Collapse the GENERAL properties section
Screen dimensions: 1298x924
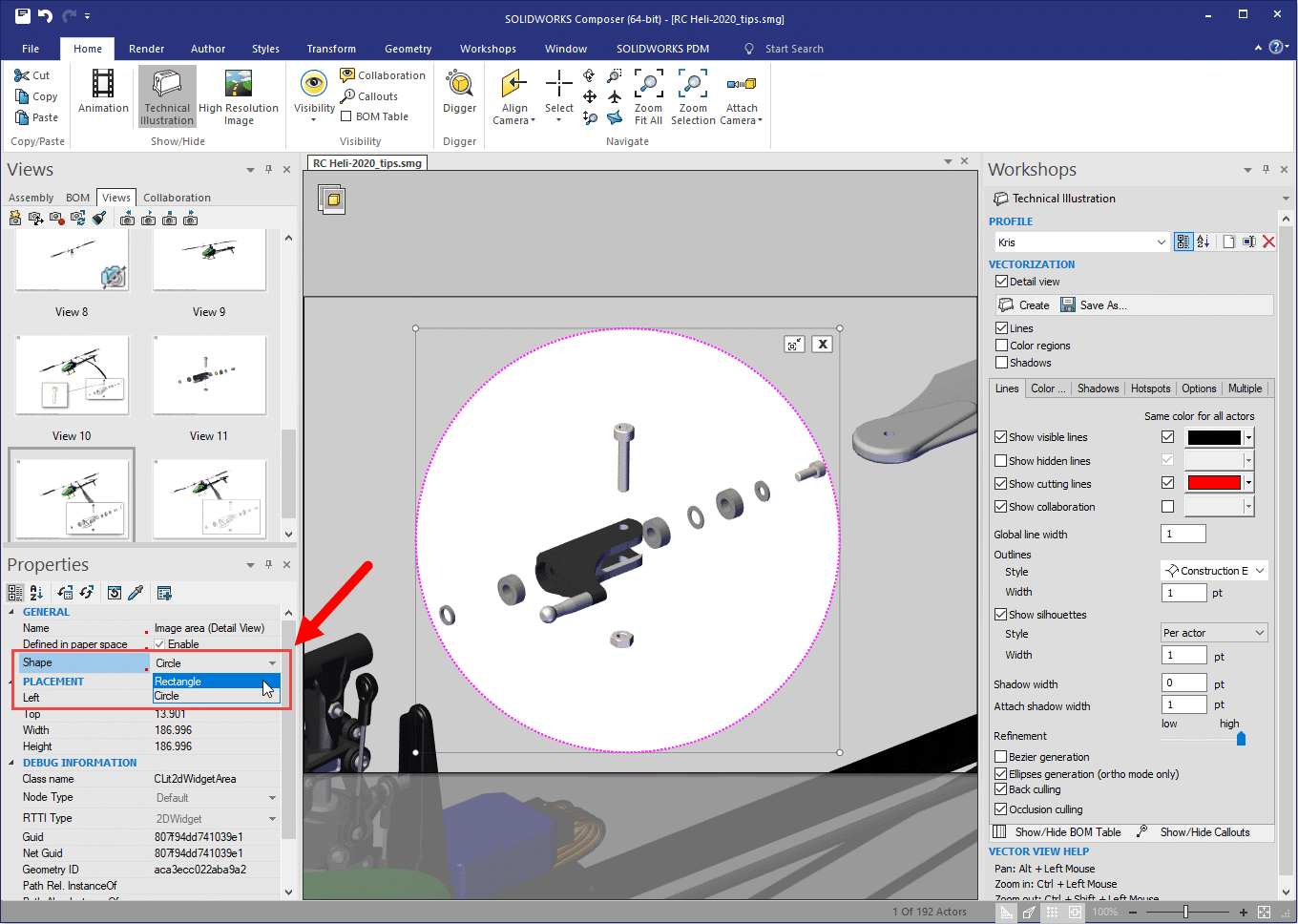click(11, 612)
